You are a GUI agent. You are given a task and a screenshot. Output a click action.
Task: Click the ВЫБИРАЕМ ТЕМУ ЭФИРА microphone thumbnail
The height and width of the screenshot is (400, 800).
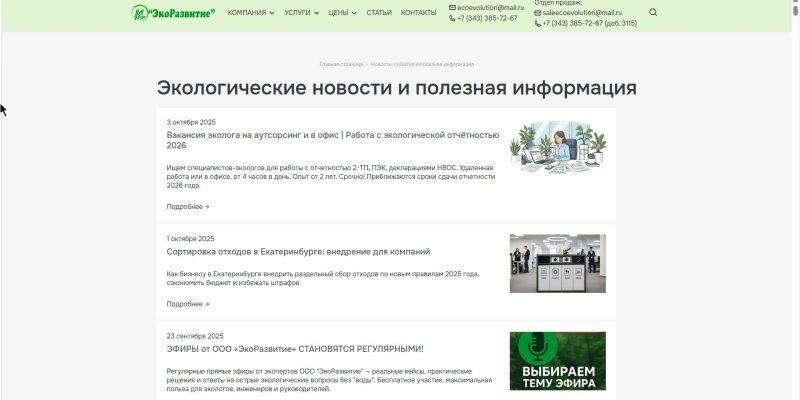click(x=557, y=361)
